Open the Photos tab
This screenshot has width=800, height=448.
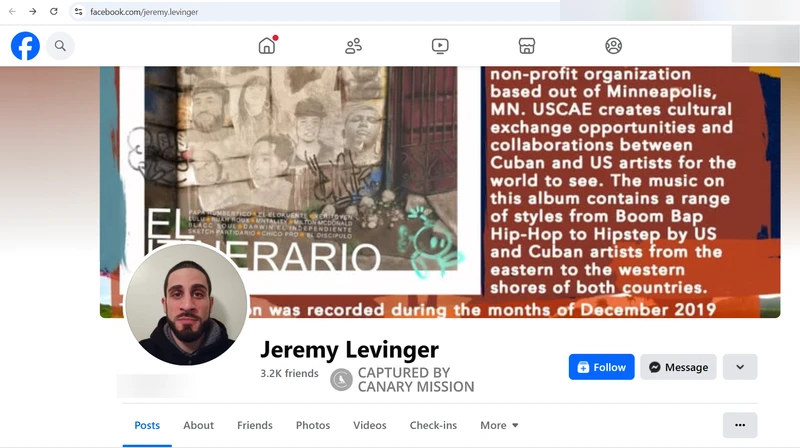313,425
